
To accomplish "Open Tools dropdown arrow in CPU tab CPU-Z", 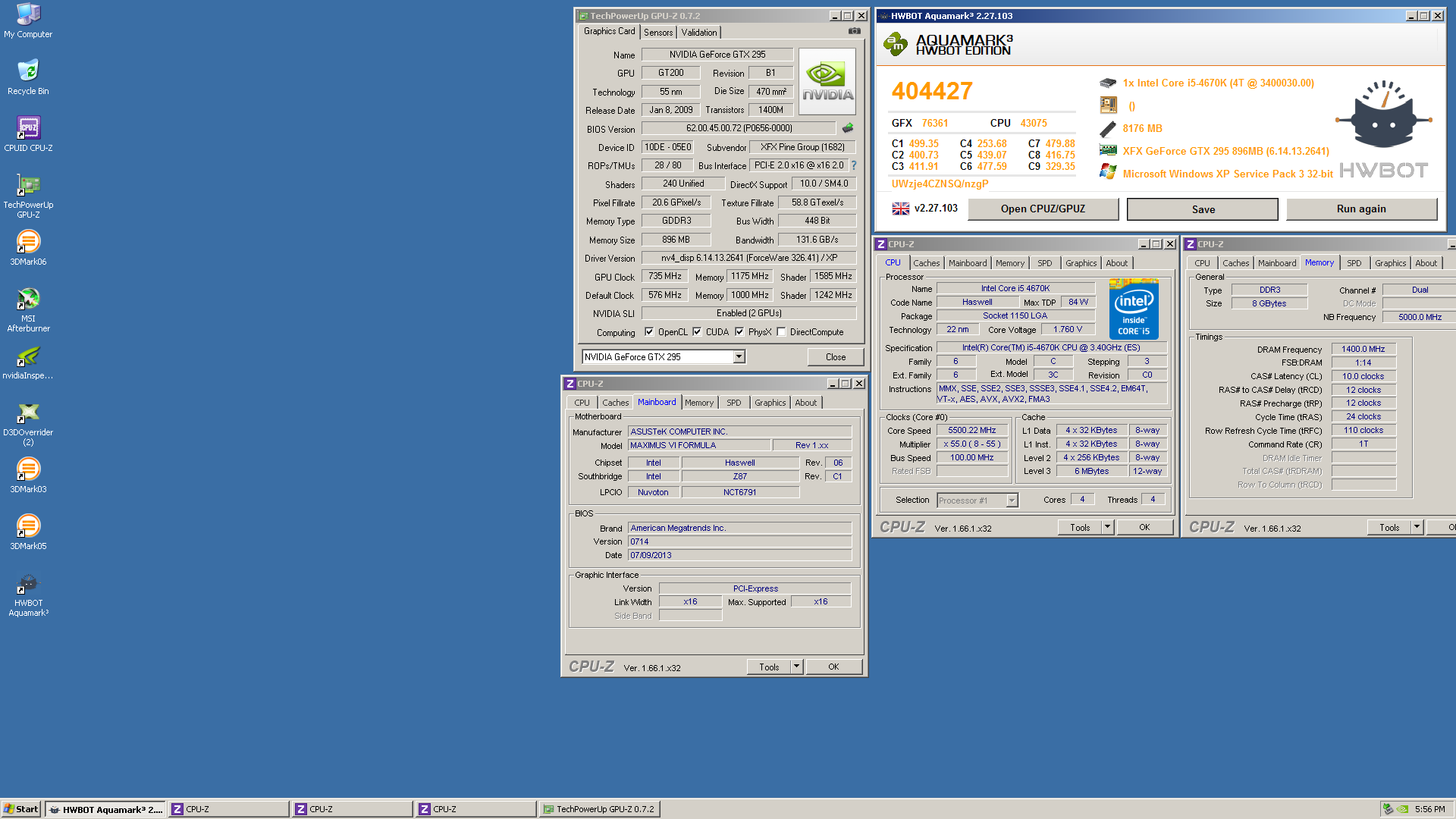I will [x=1107, y=527].
